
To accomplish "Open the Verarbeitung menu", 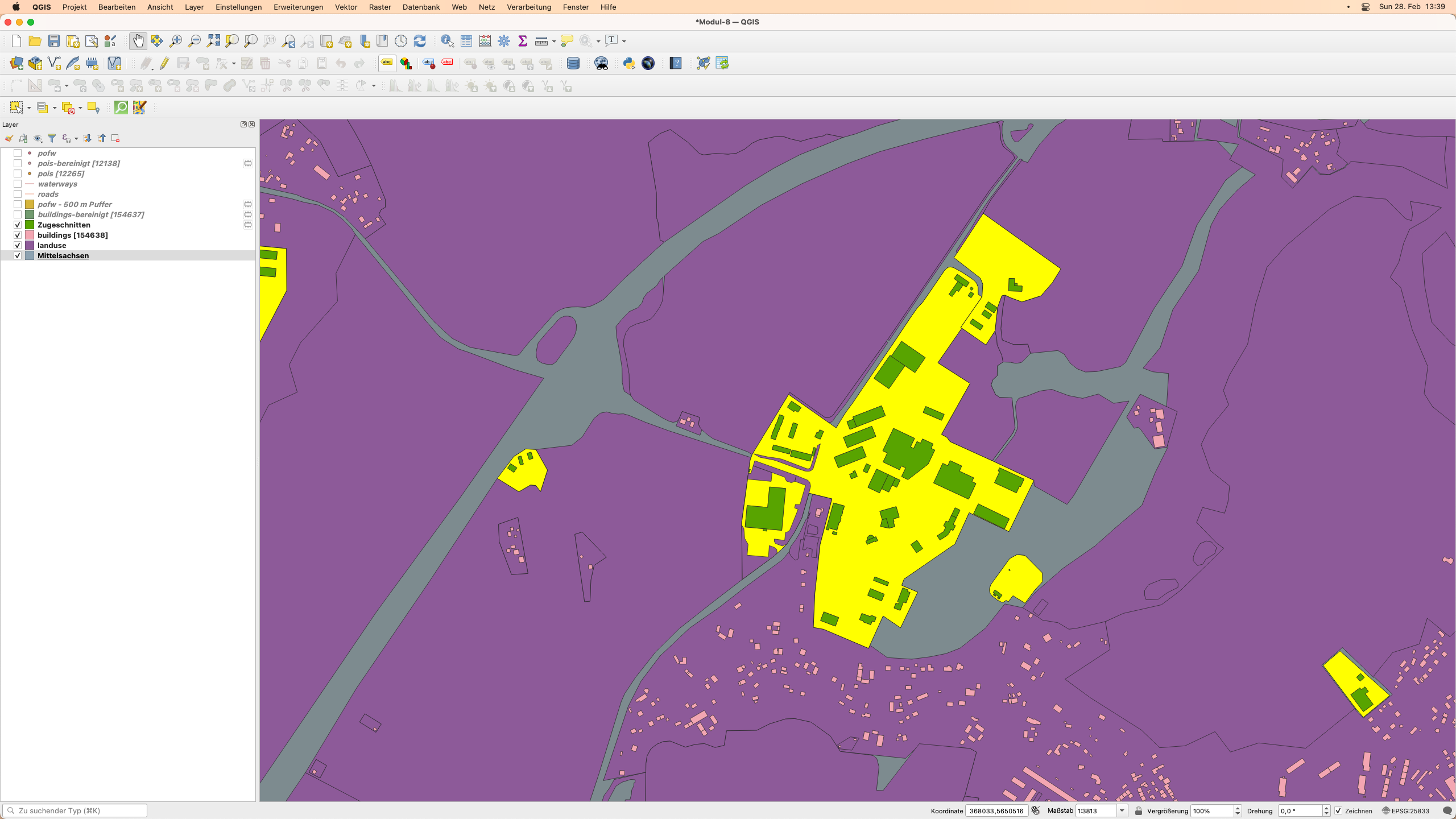I will click(529, 7).
